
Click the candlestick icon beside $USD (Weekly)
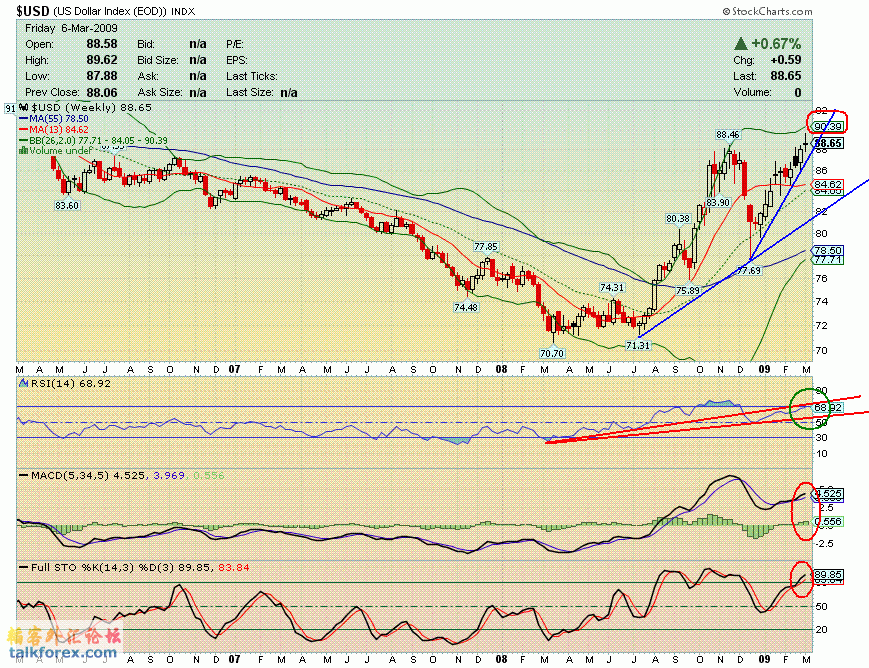pos(24,108)
